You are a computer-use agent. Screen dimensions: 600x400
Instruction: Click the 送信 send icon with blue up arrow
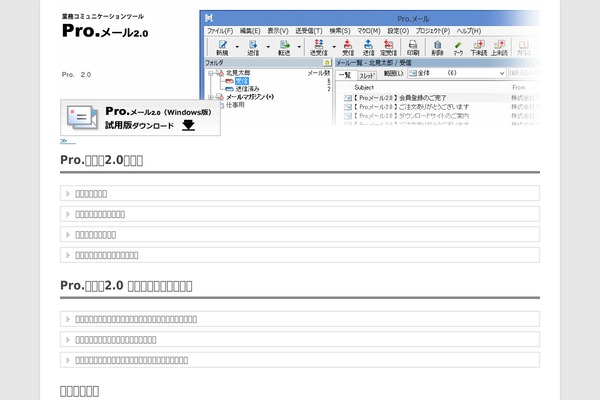click(368, 48)
